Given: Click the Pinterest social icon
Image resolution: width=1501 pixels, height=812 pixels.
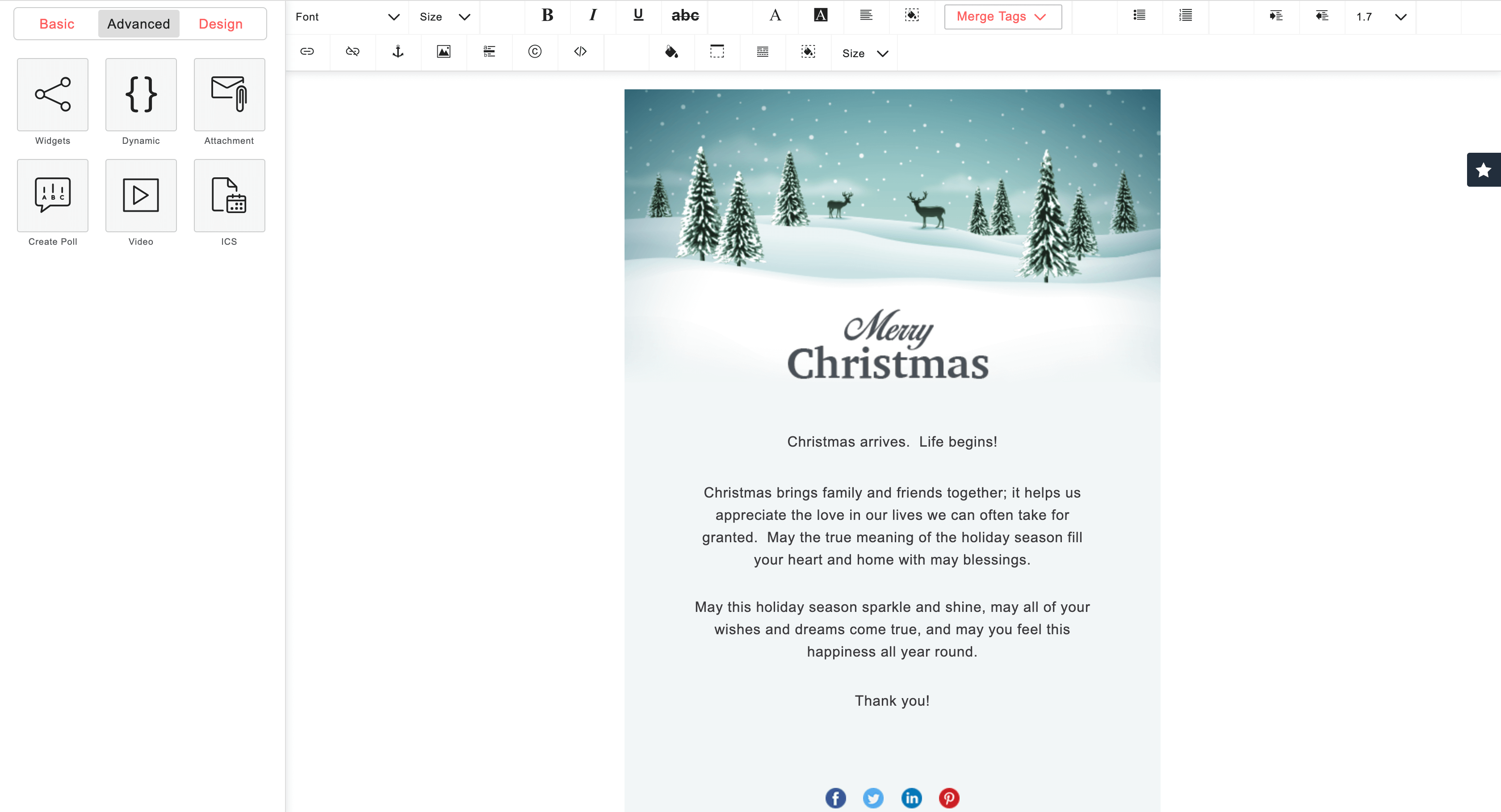Looking at the screenshot, I should [949, 797].
